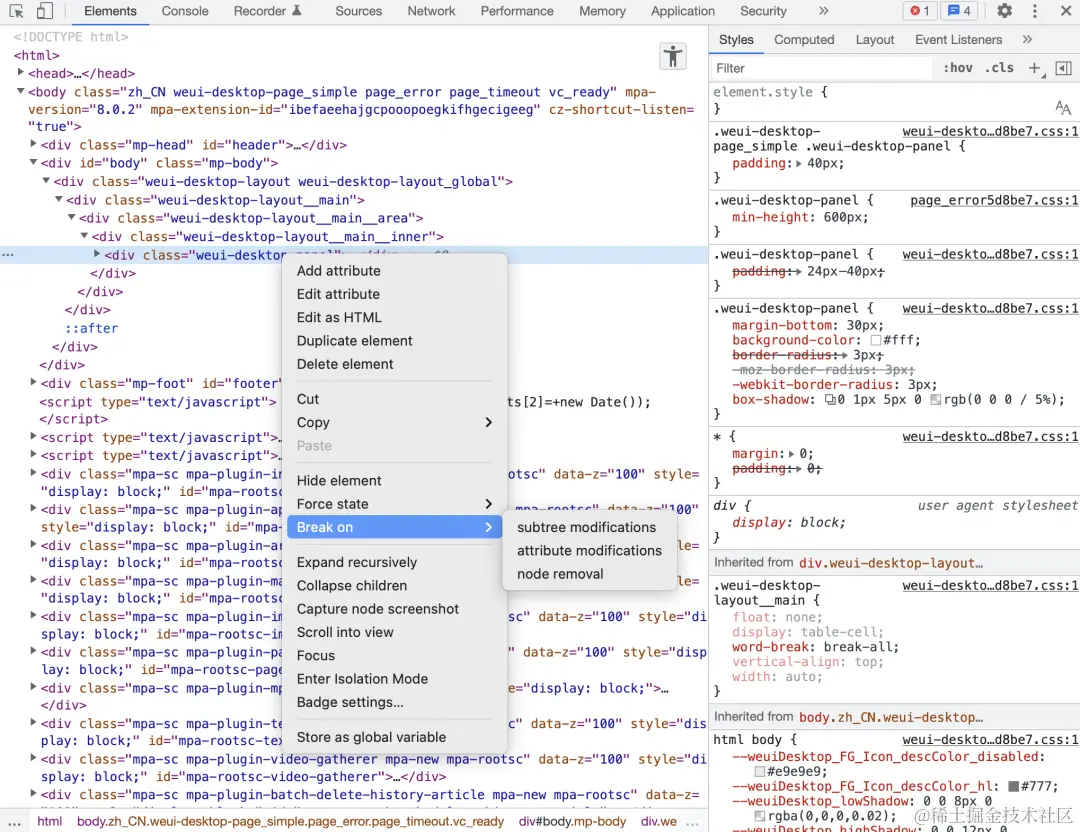1080x832 pixels.
Task: Open page_error5d8be7.css:1 source link
Action: pyautogui.click(x=994, y=200)
